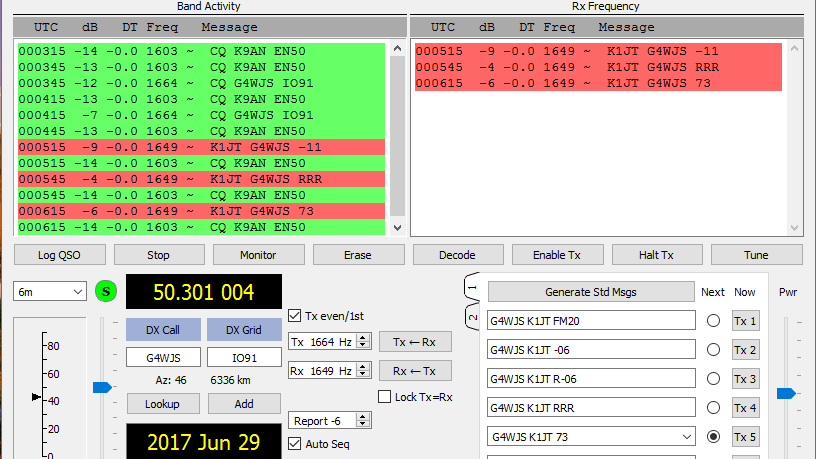
Task: Send Tx 1 message now
Action: point(745,321)
